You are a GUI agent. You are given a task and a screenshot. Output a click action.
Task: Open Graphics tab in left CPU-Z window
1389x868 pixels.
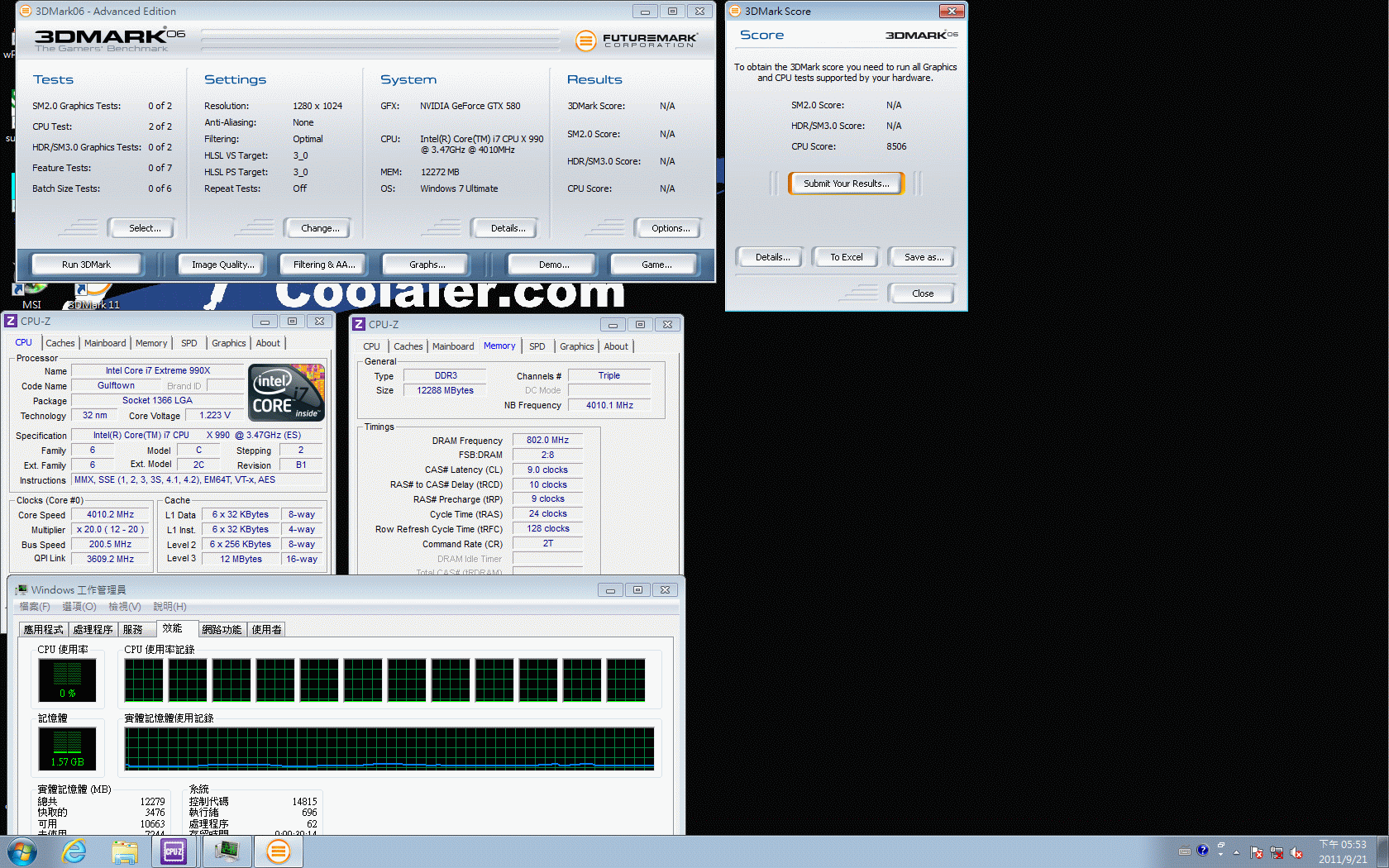[228, 343]
